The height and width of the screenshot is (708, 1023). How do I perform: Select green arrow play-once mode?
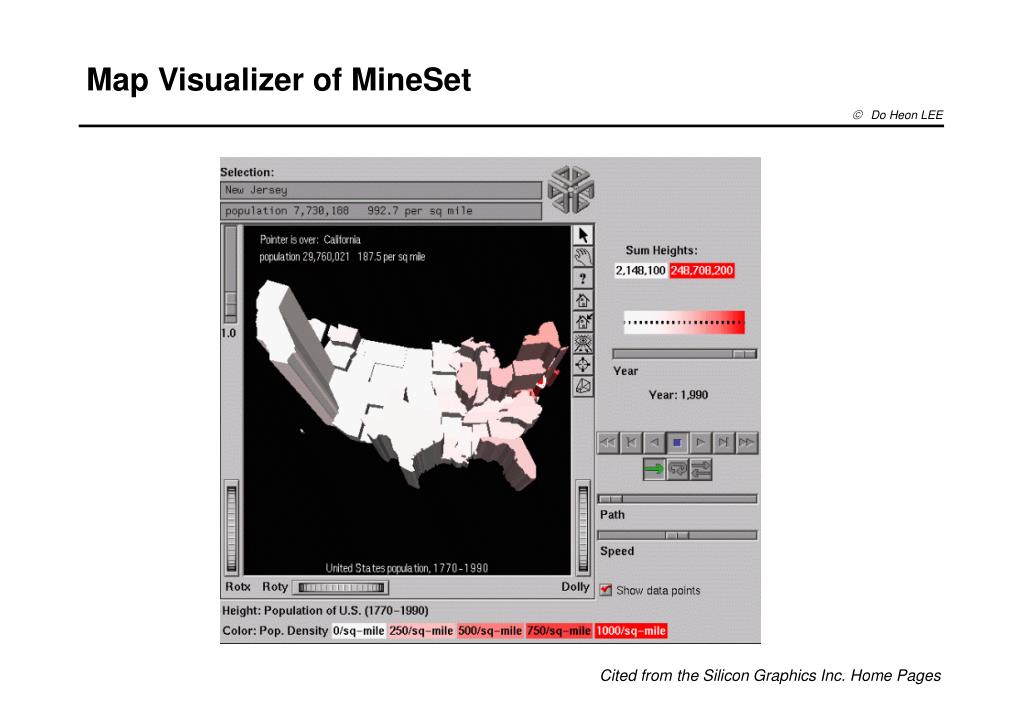pos(654,469)
